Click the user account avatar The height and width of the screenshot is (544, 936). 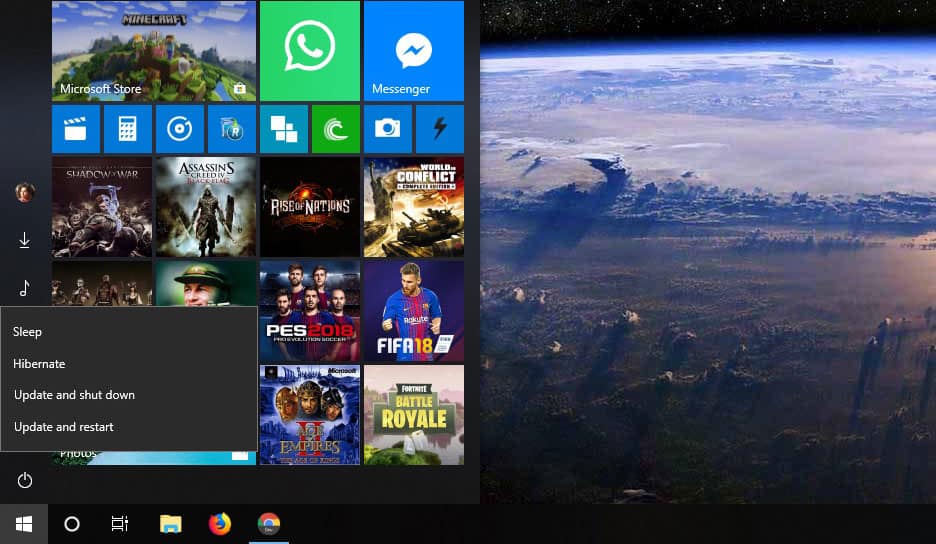tap(24, 192)
